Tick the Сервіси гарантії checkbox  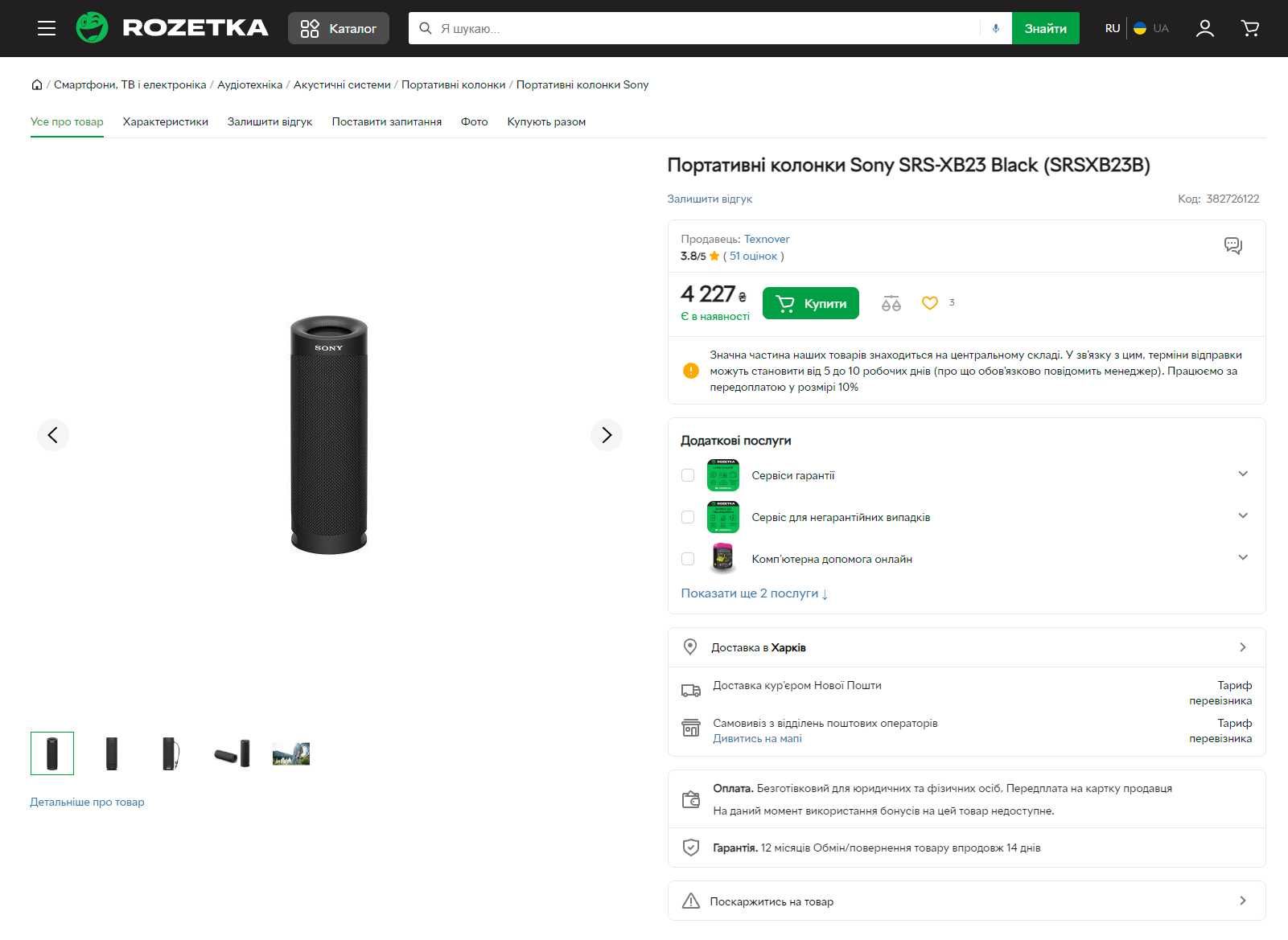[688, 475]
